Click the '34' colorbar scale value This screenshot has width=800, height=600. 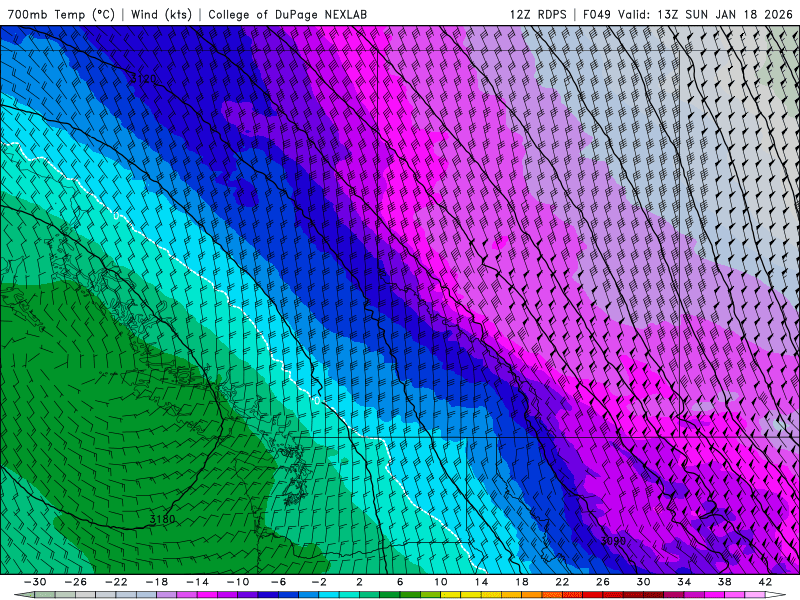[x=684, y=582]
